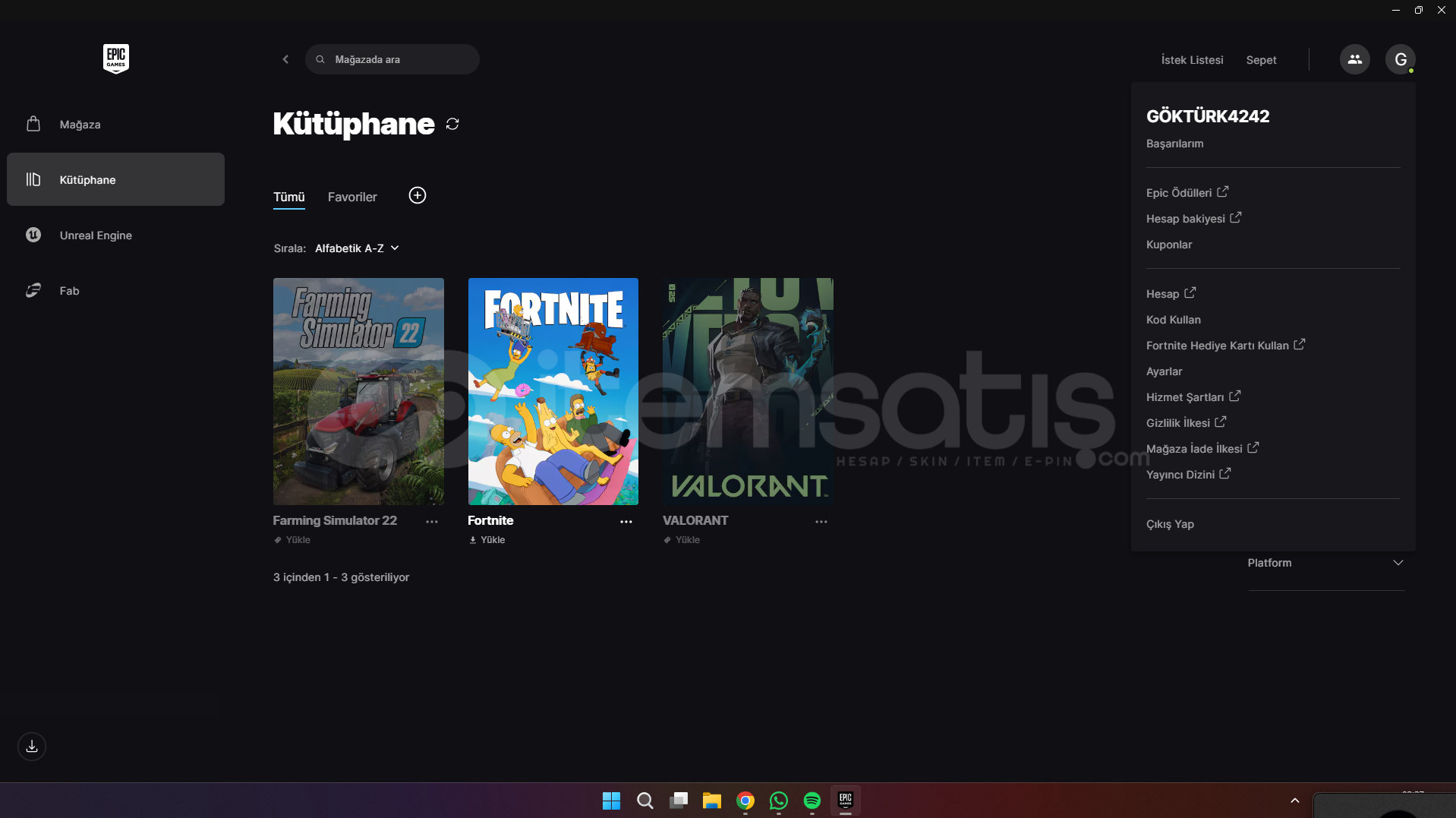1456x818 pixels.
Task: Click the search magnifier icon
Action: [320, 59]
